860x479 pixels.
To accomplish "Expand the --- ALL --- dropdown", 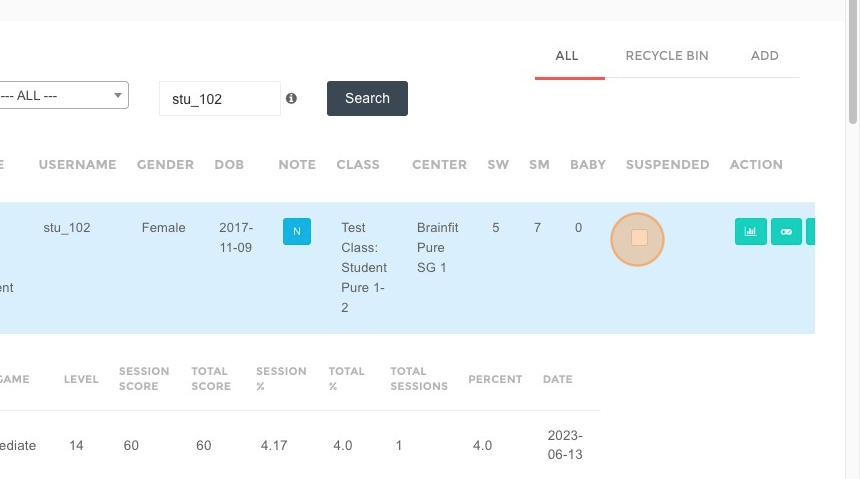I will (64, 95).
